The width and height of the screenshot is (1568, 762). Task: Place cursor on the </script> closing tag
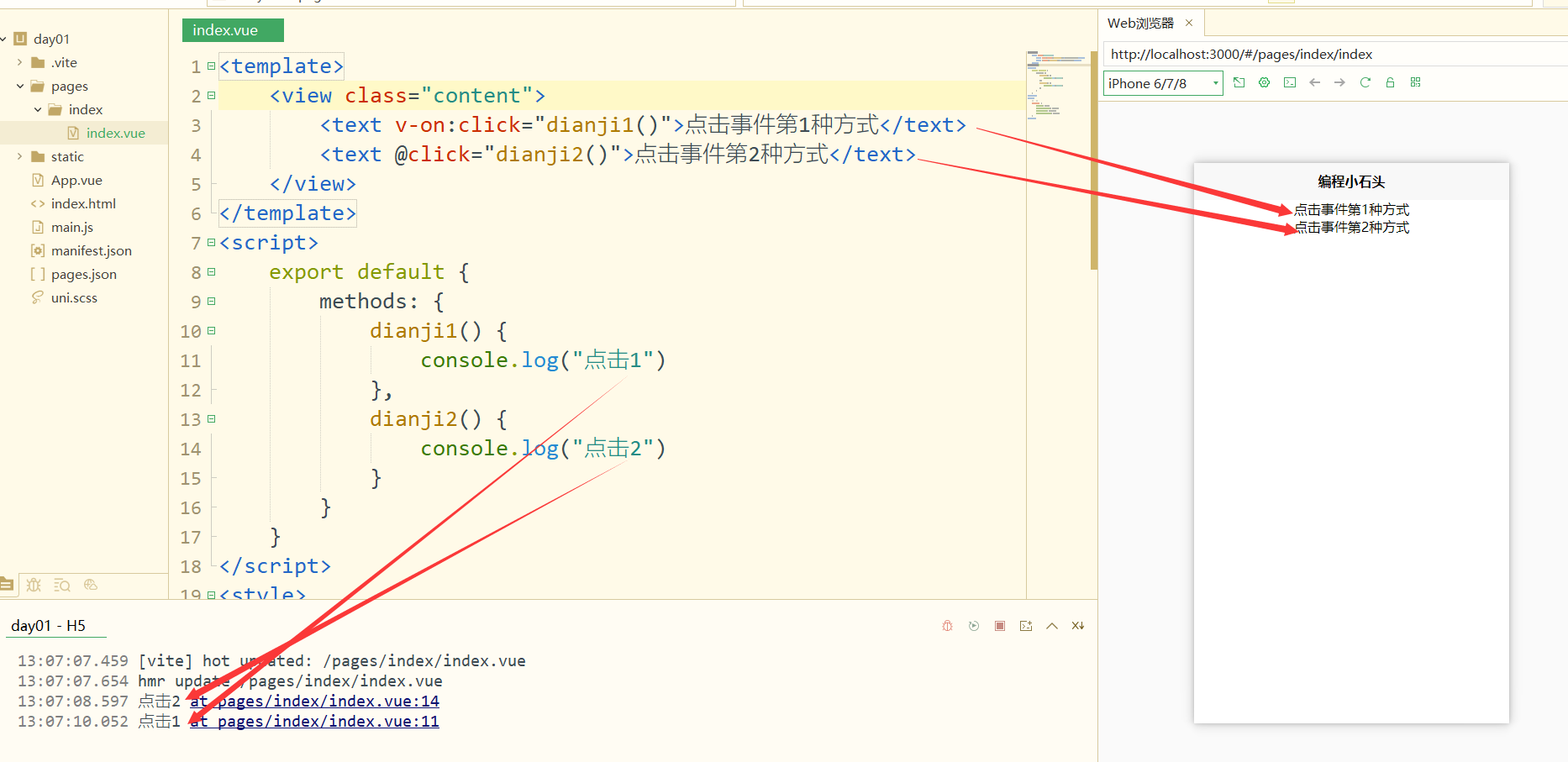(x=275, y=566)
